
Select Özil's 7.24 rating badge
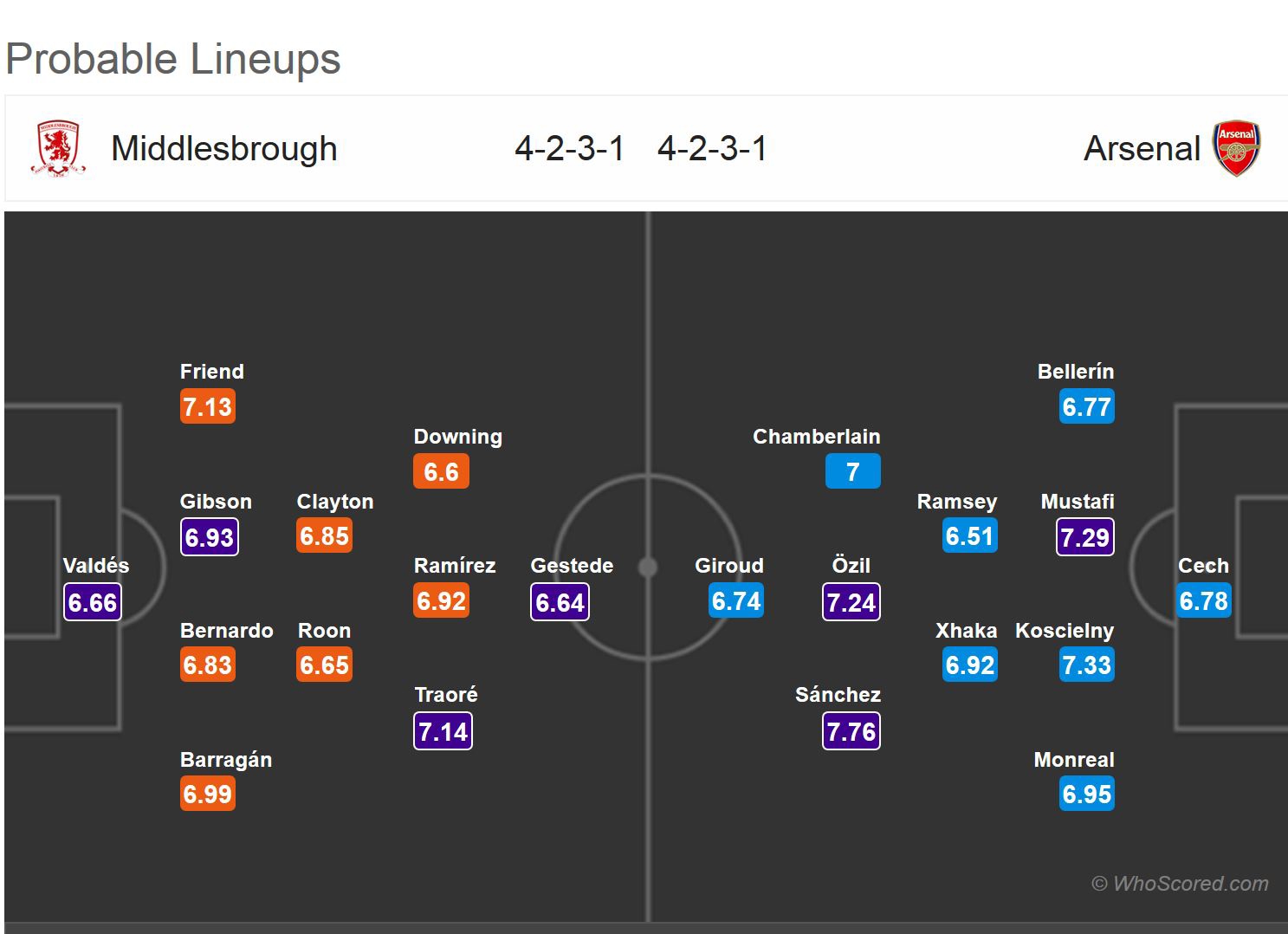(x=851, y=602)
